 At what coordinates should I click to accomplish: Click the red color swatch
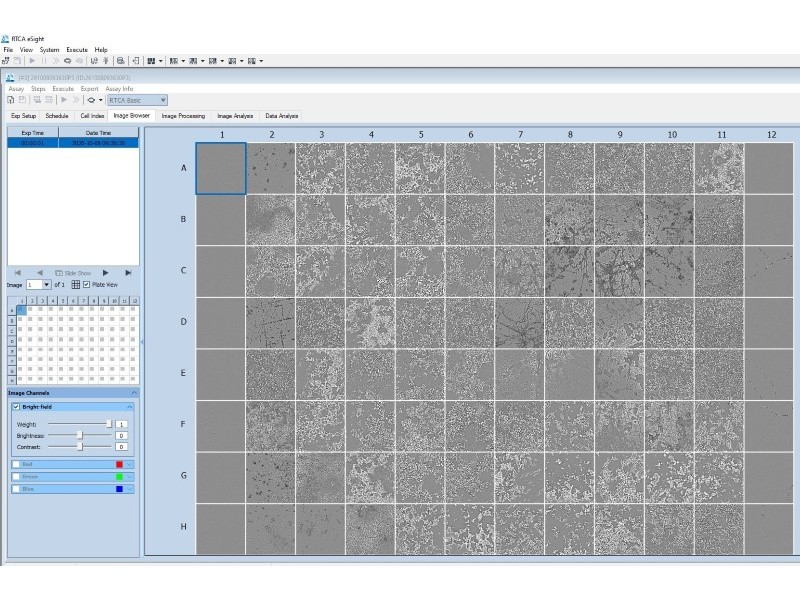[119, 464]
